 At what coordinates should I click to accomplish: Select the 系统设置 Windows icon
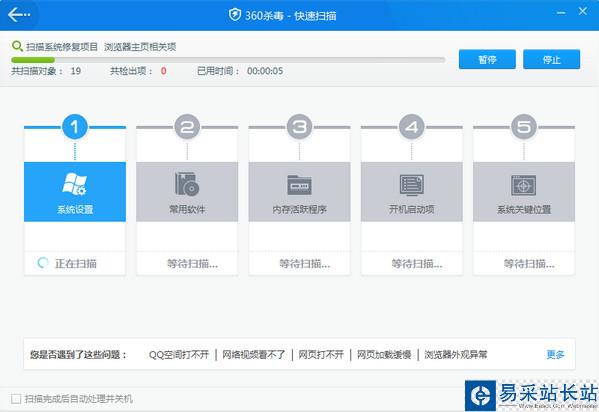74,183
